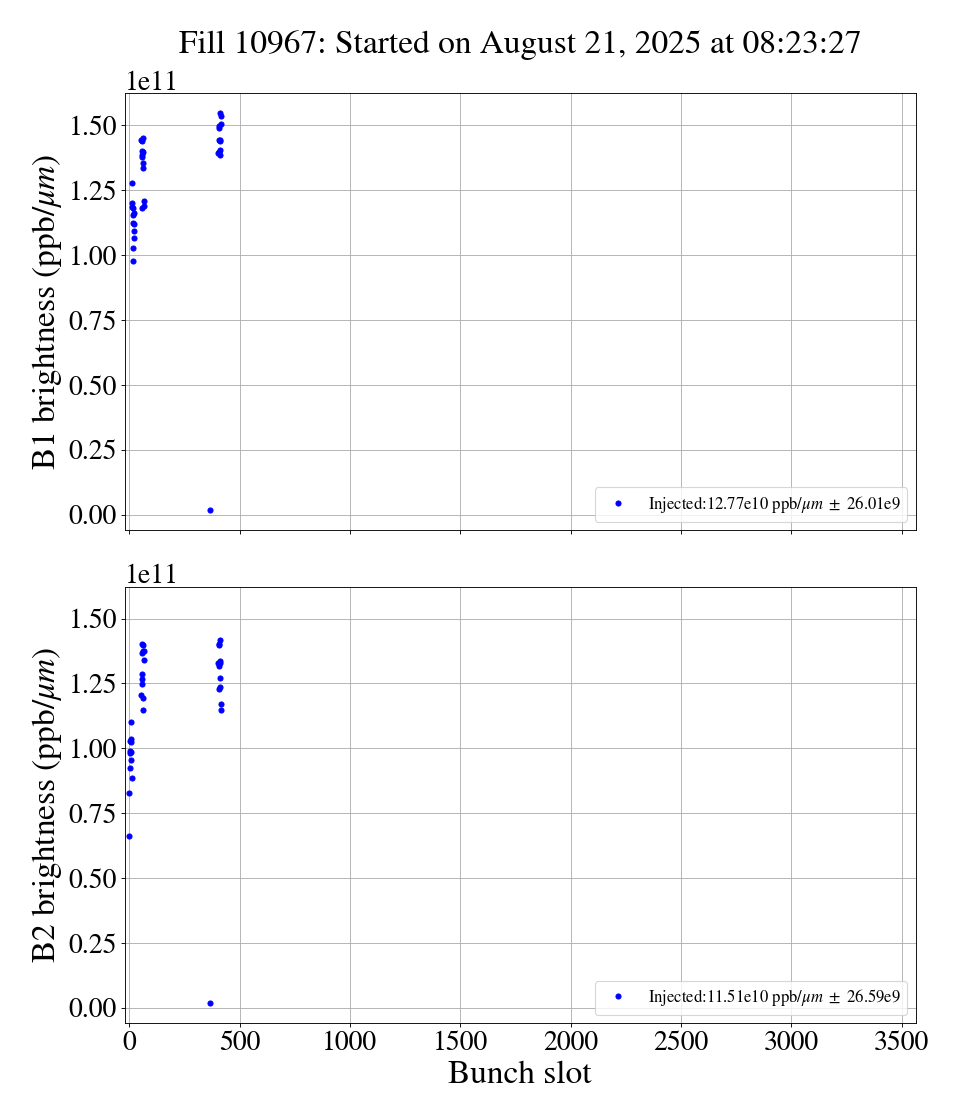The image size is (960, 1120).
Task: Click the near-zero outlier point in the B2 plot
Action: pos(210,1003)
